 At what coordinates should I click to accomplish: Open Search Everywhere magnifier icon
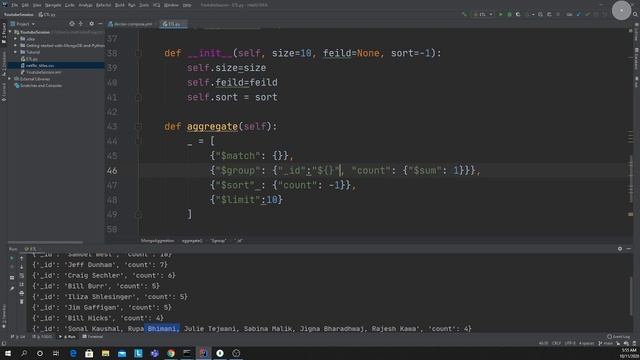point(635,14)
